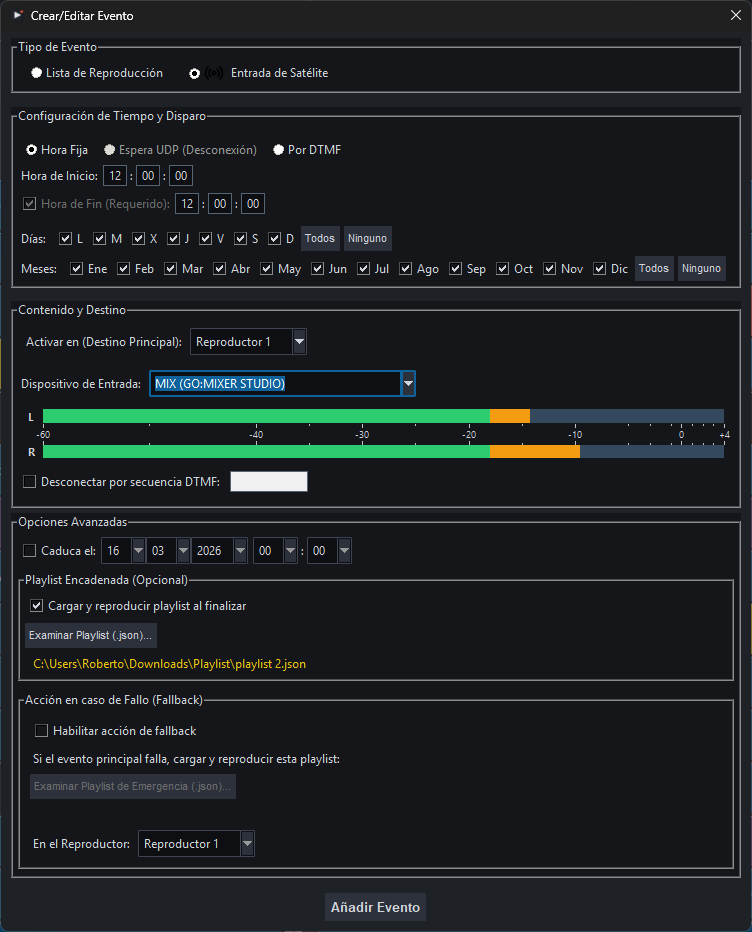The width and height of the screenshot is (752, 932).
Task: Enable Habilitar acción de fallback checkbox
Action: [41, 731]
